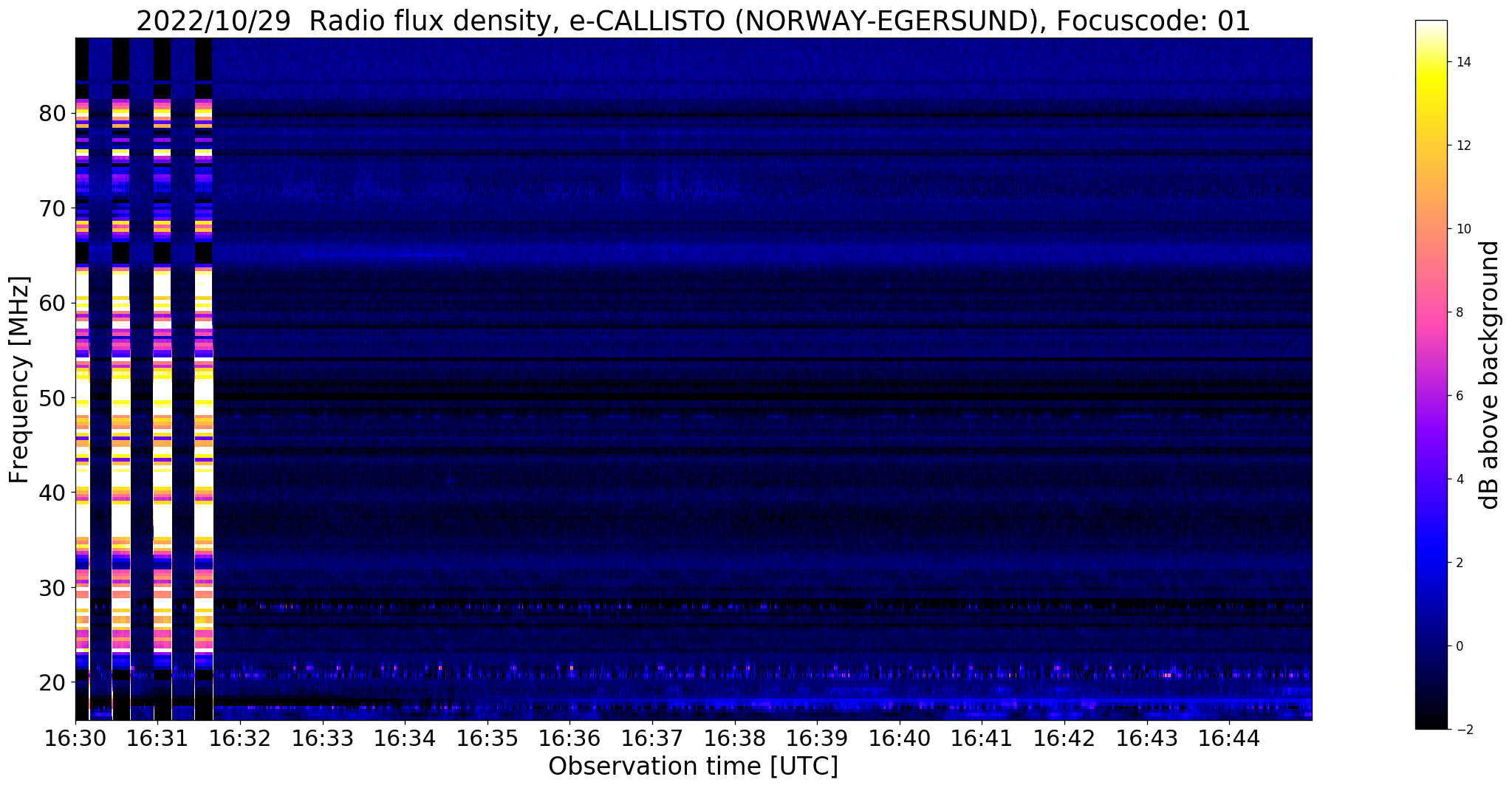The image size is (1512, 788).
Task: Click the 16:33 time tick label
Action: [x=323, y=738]
